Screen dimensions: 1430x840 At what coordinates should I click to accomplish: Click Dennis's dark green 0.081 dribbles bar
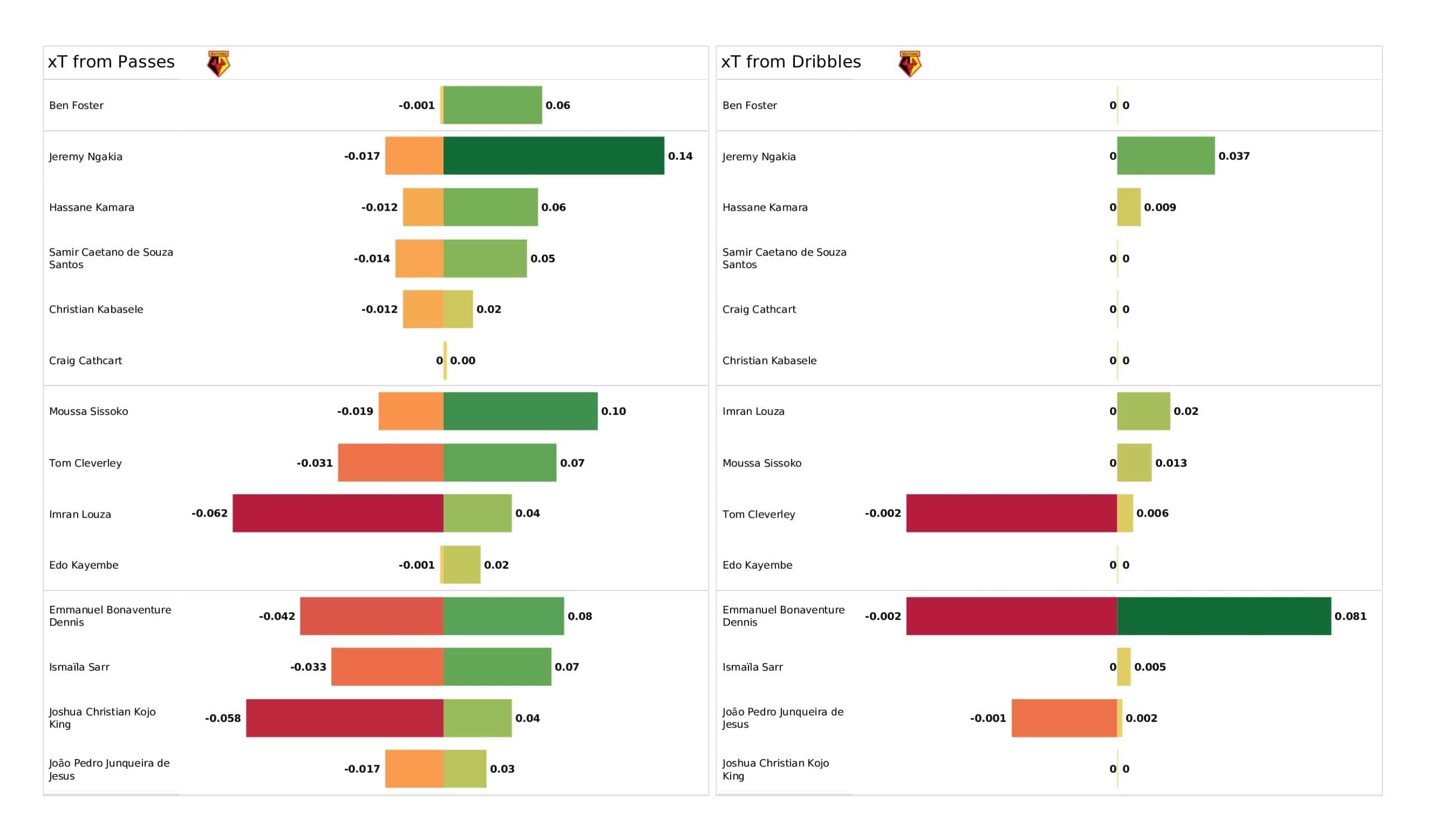pos(1223,616)
